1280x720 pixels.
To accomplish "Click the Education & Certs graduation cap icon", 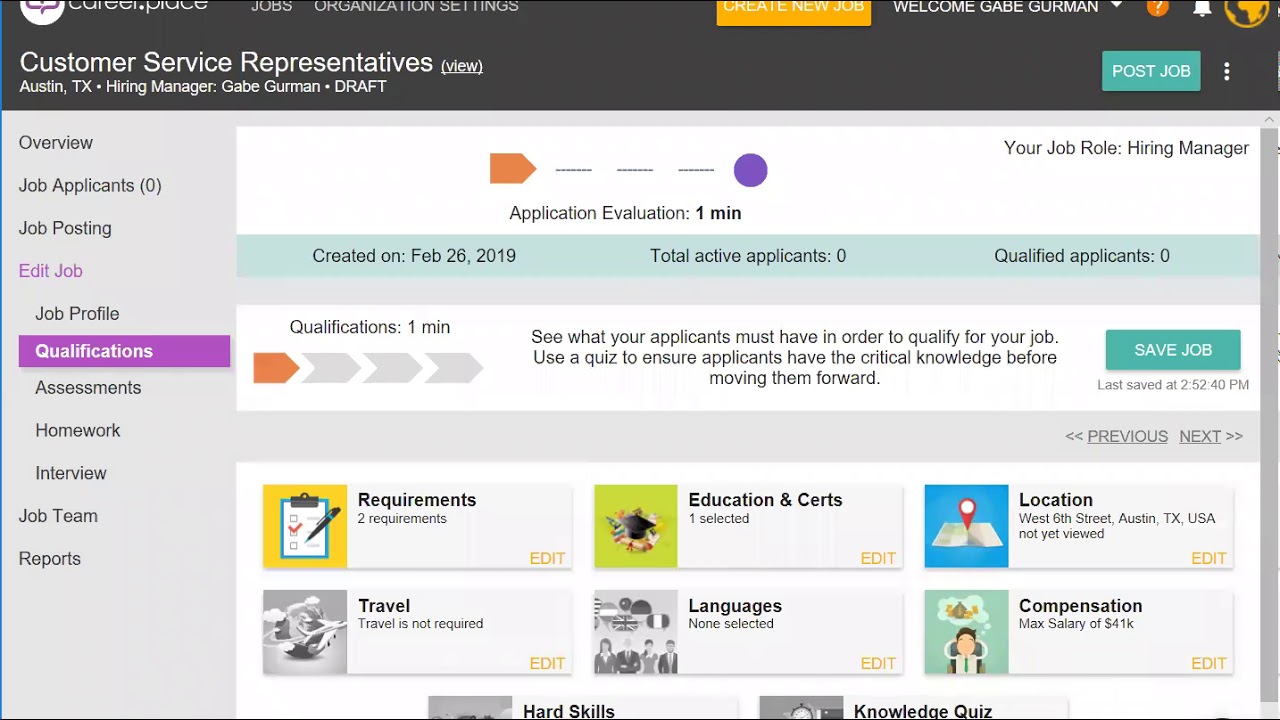I will click(x=636, y=526).
